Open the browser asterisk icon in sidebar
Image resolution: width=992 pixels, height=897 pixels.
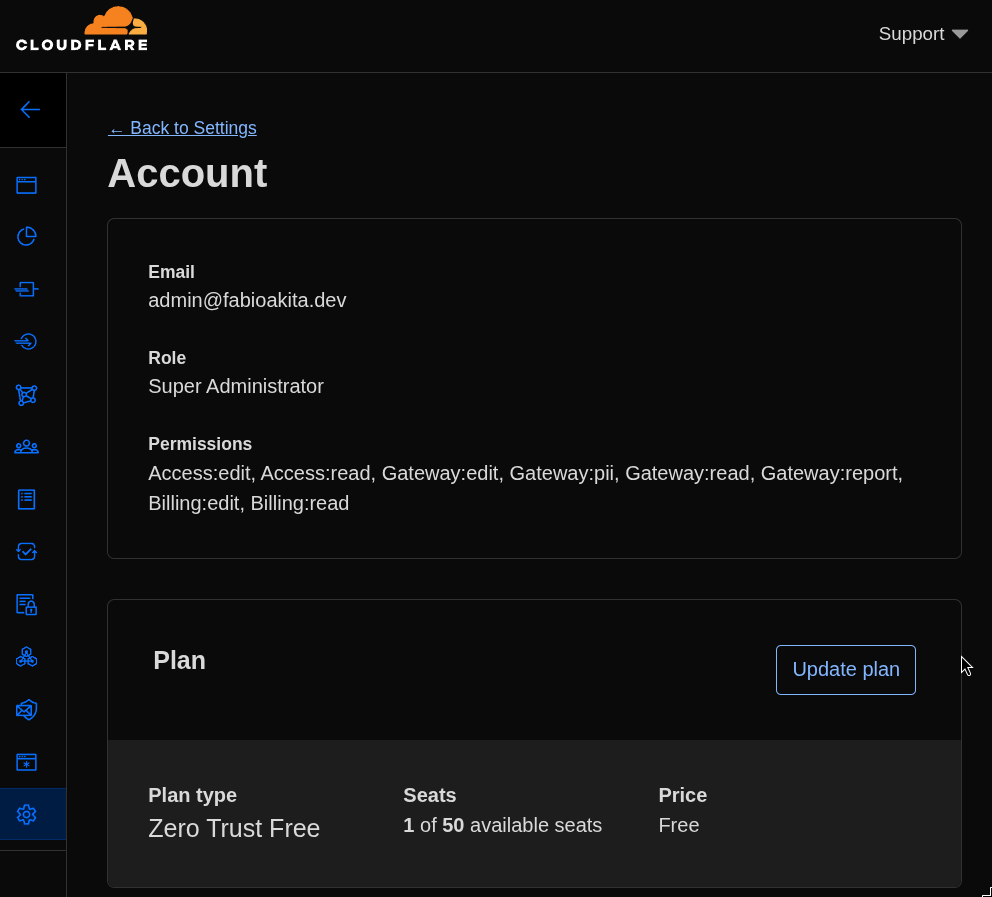click(27, 762)
